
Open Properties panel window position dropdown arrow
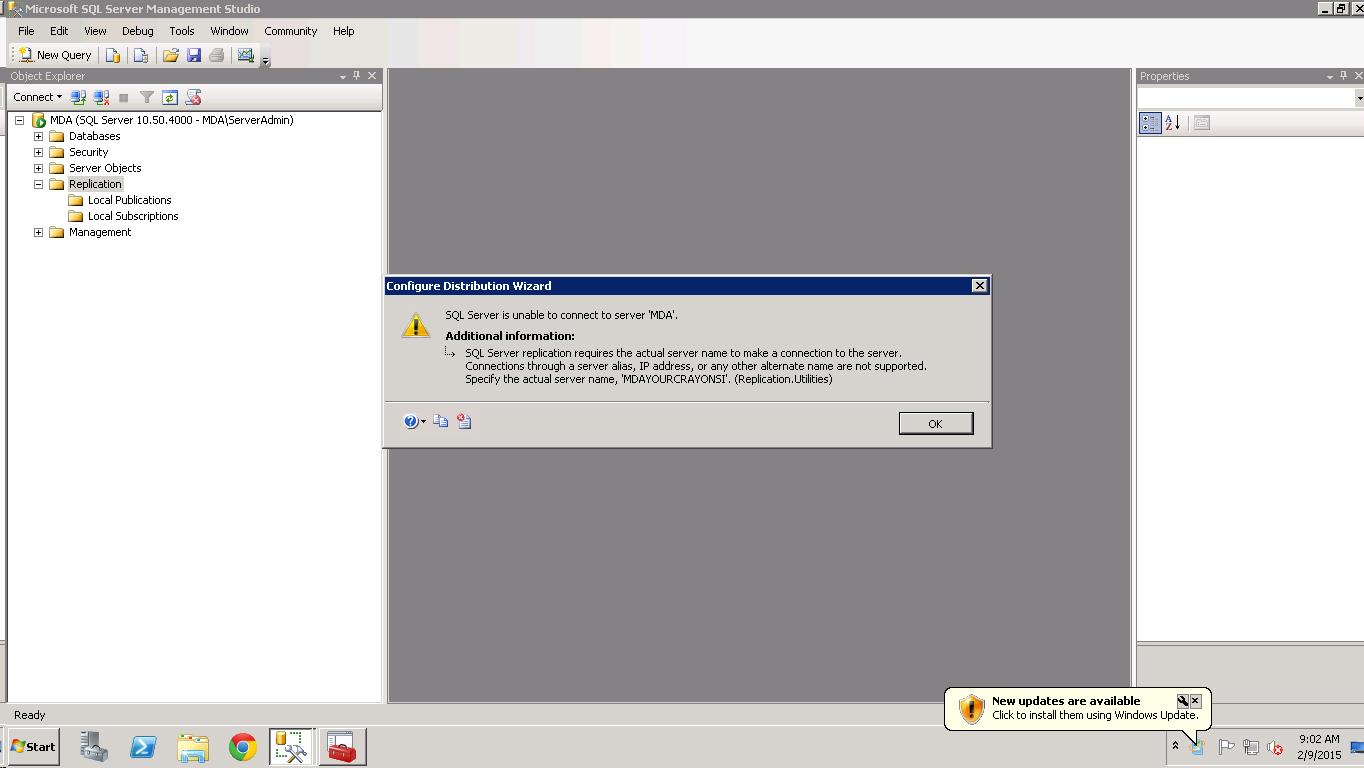point(1330,76)
